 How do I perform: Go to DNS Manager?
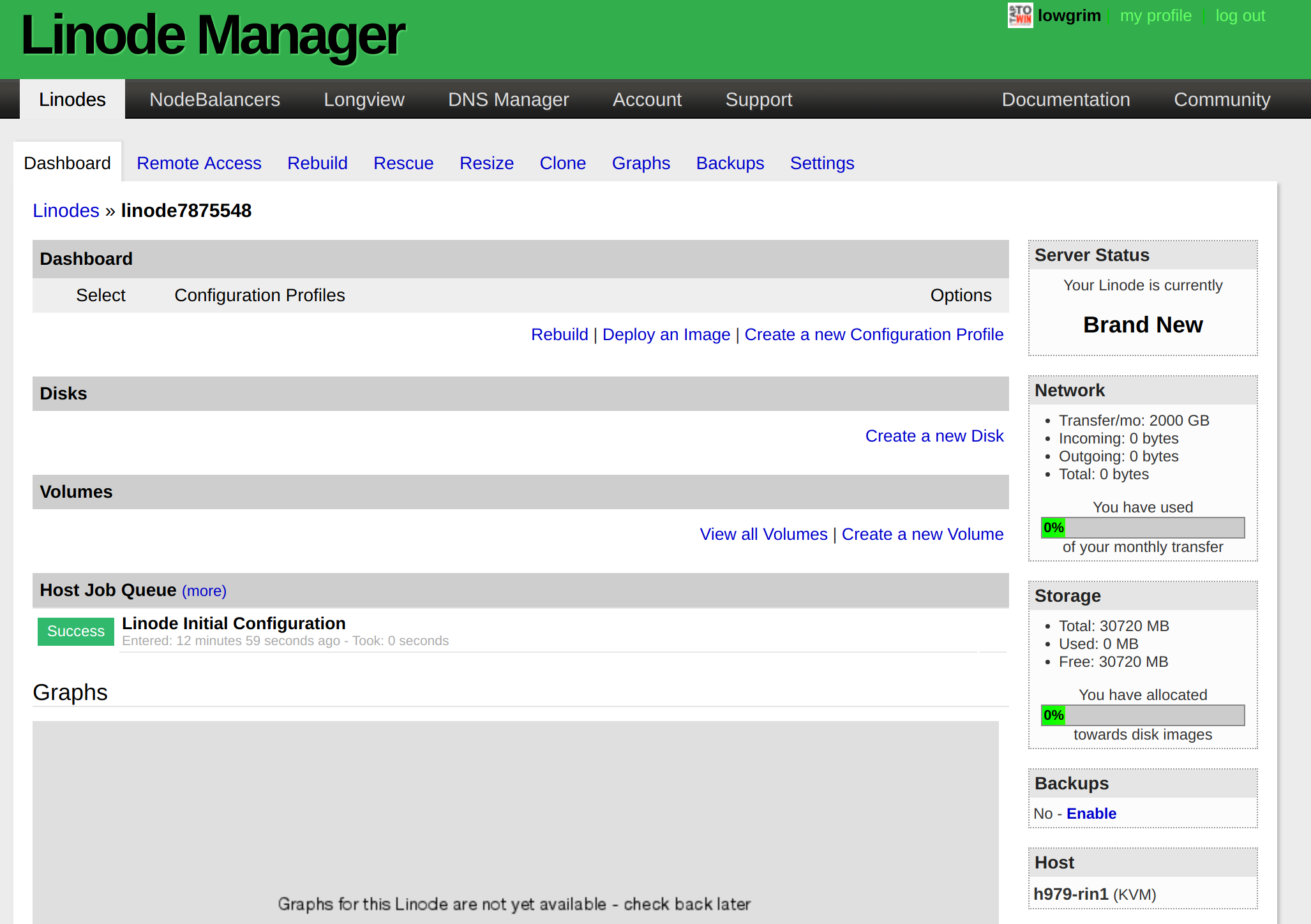click(x=508, y=100)
